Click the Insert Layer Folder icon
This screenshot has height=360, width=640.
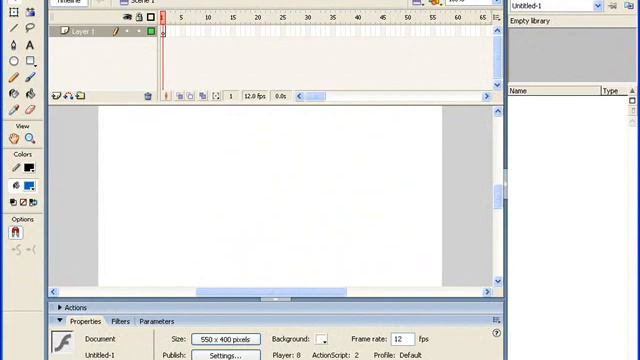coord(81,96)
